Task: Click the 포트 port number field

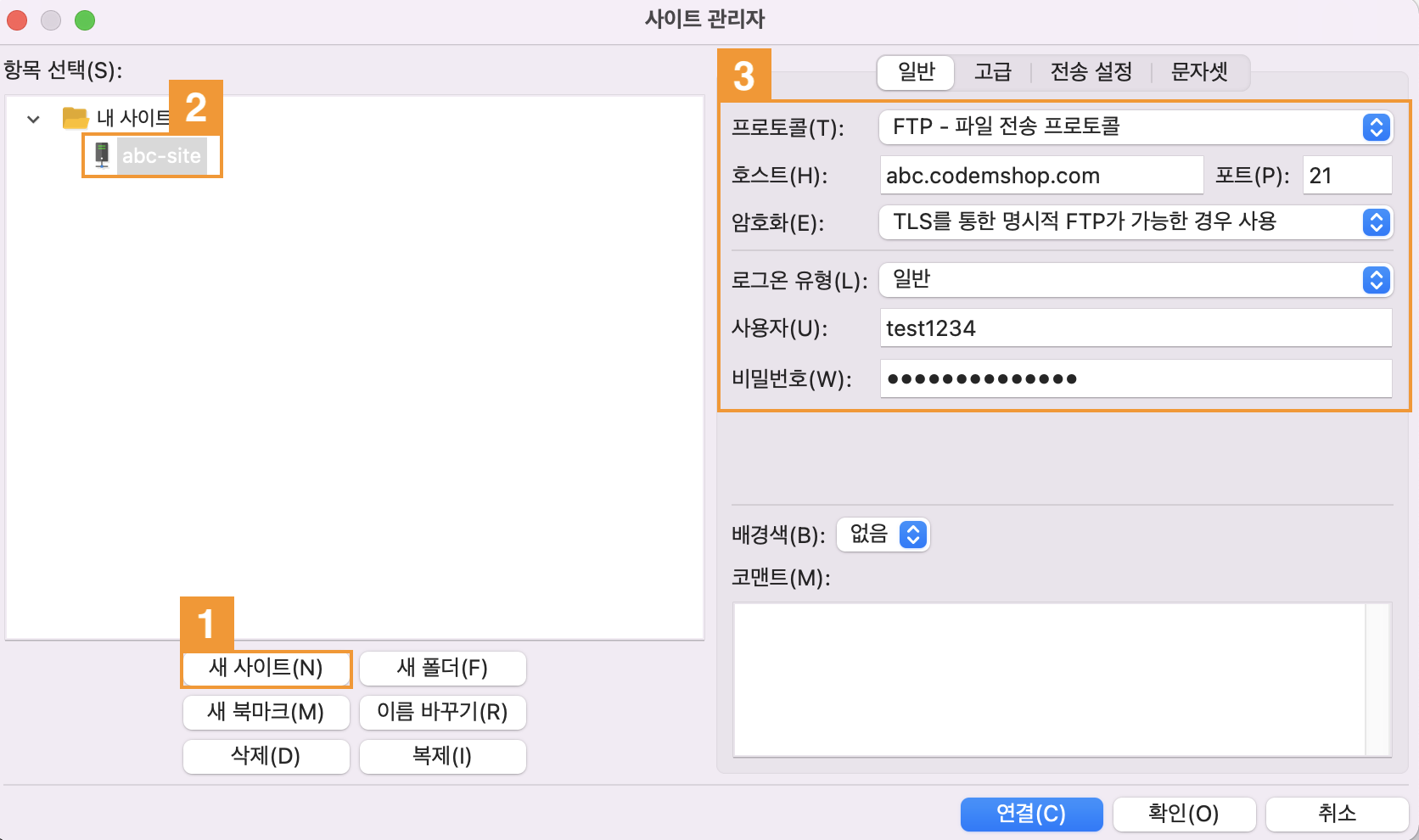Action: coord(1346,176)
